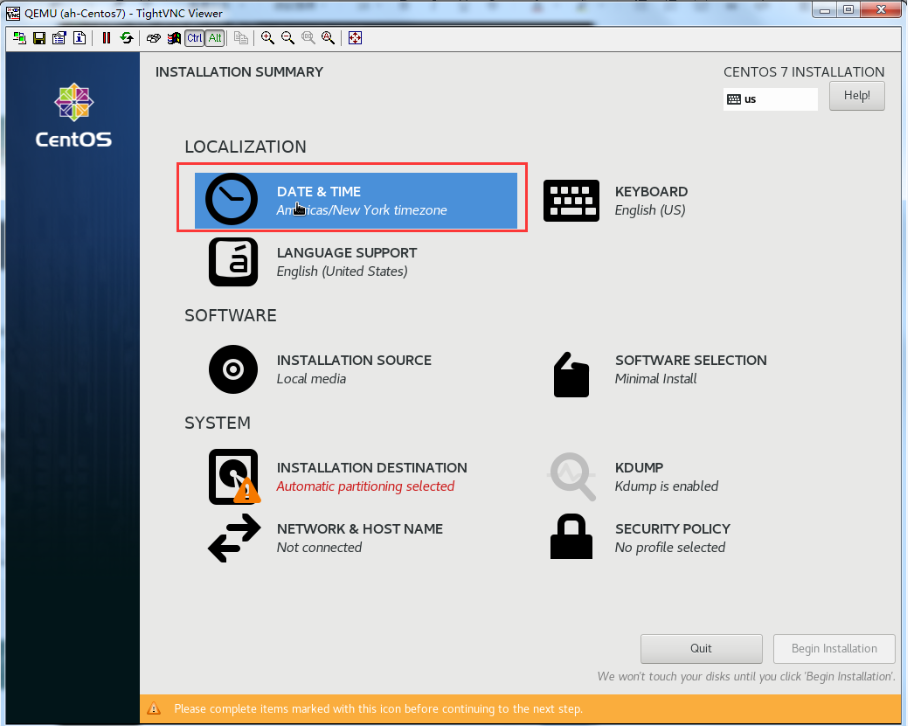Toggle the Alt key button
This screenshot has width=908, height=726.
tap(214, 38)
